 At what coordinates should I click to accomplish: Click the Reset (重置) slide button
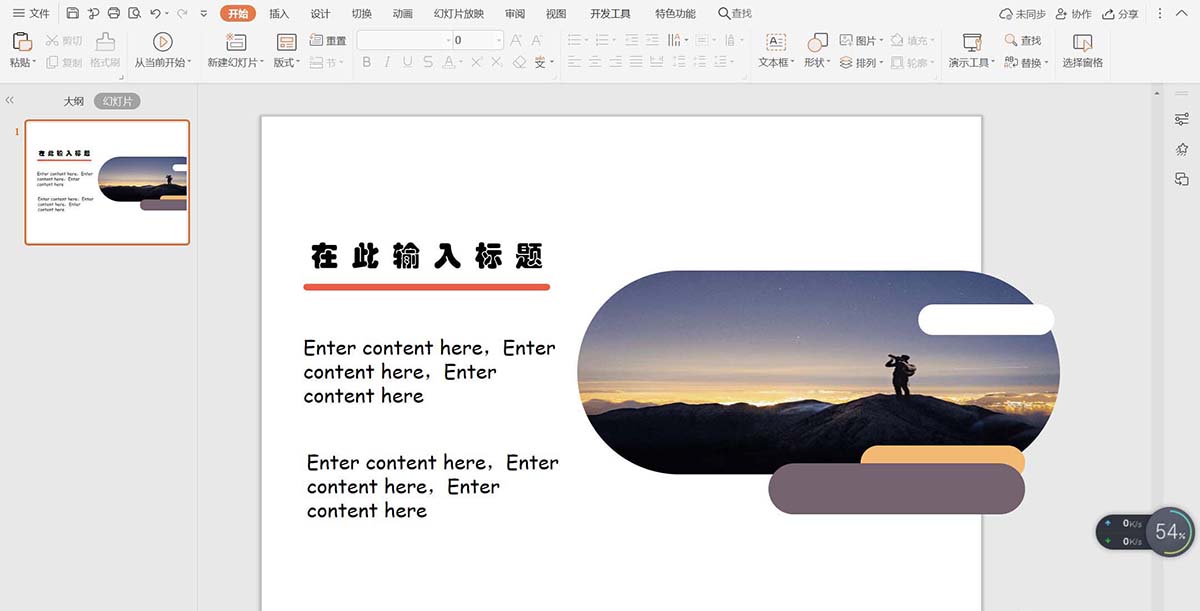click(328, 40)
